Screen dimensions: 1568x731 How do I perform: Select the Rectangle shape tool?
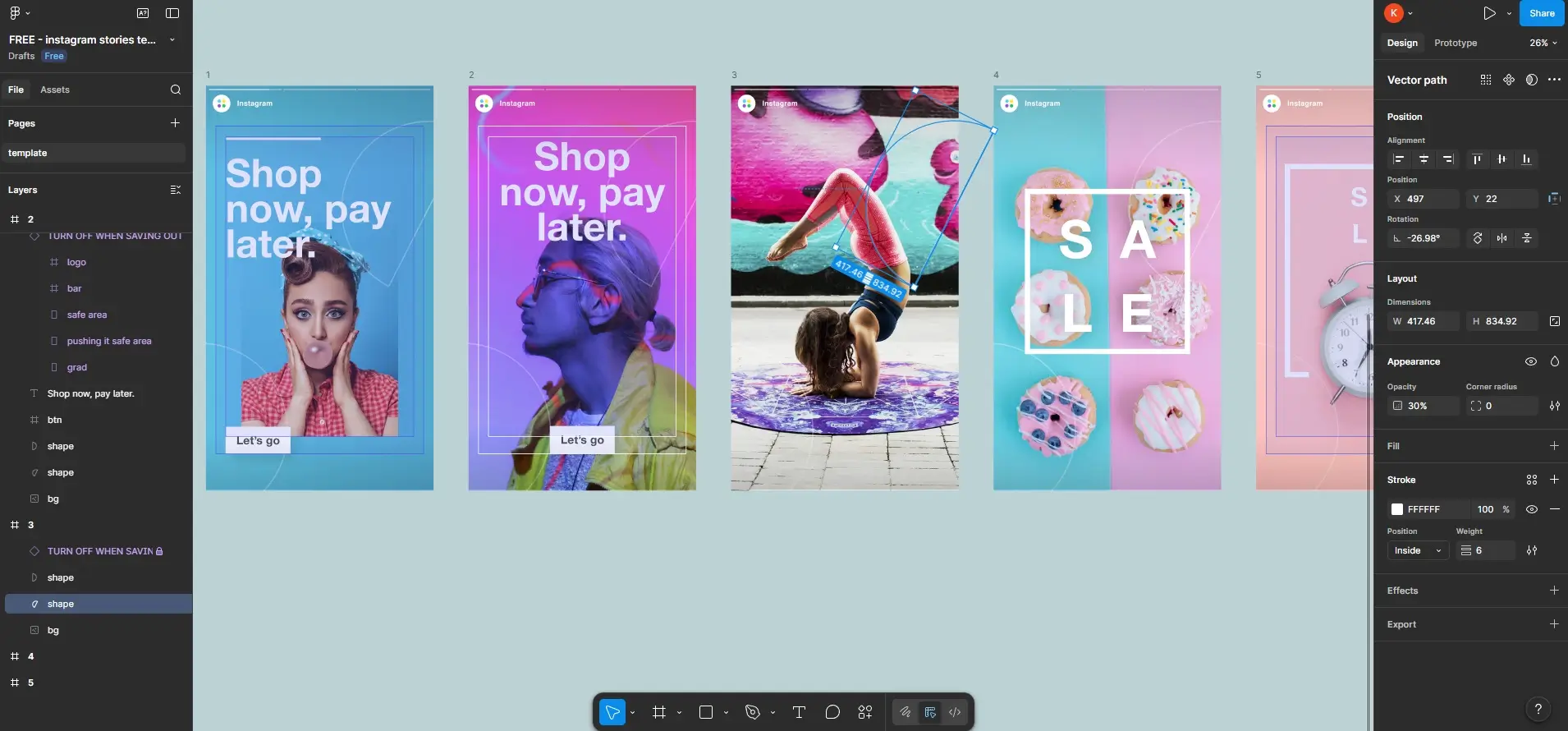click(706, 712)
